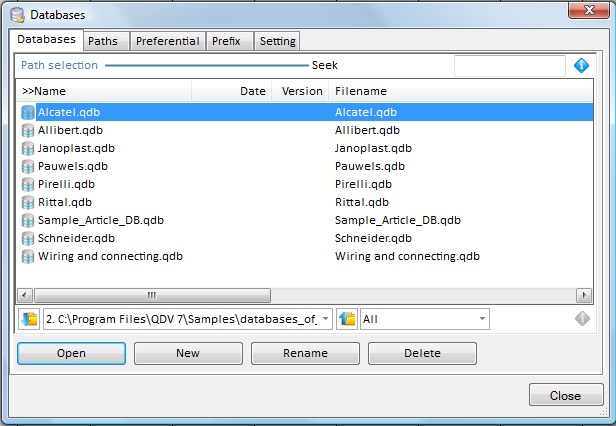The image size is (616, 426).
Task: Click the Allibert.qdb database icon
Action: 28,130
